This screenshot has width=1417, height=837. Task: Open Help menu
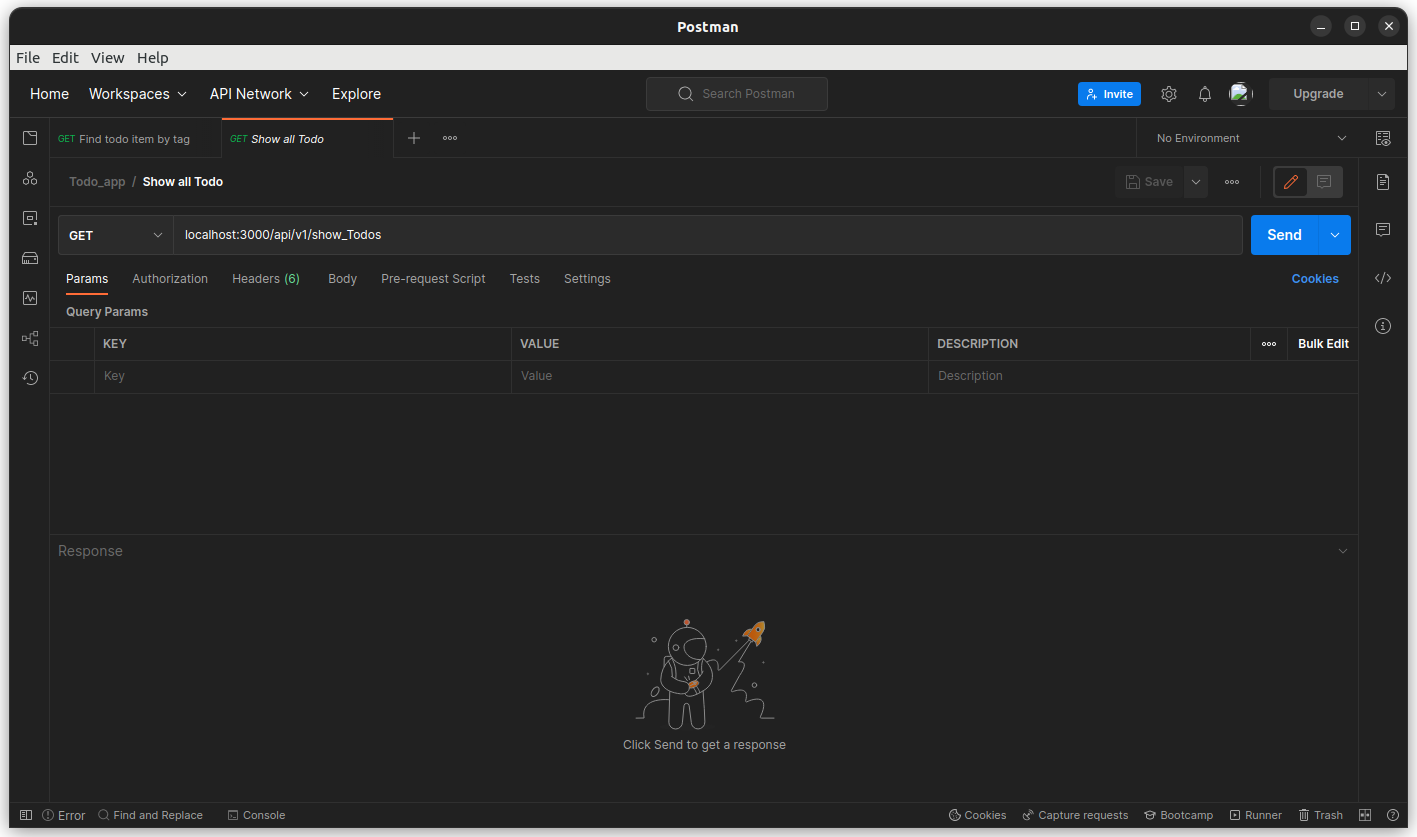pyautogui.click(x=153, y=58)
